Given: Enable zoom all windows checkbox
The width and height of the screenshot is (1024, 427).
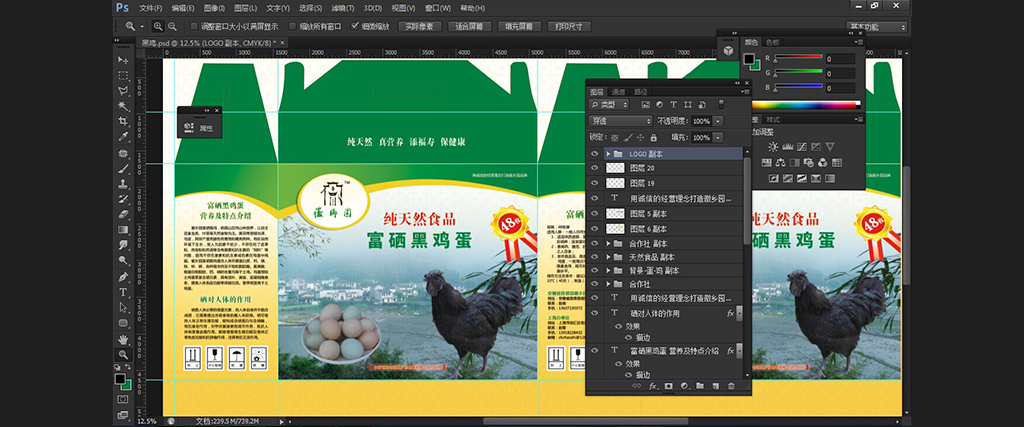Looking at the screenshot, I should [x=293, y=27].
